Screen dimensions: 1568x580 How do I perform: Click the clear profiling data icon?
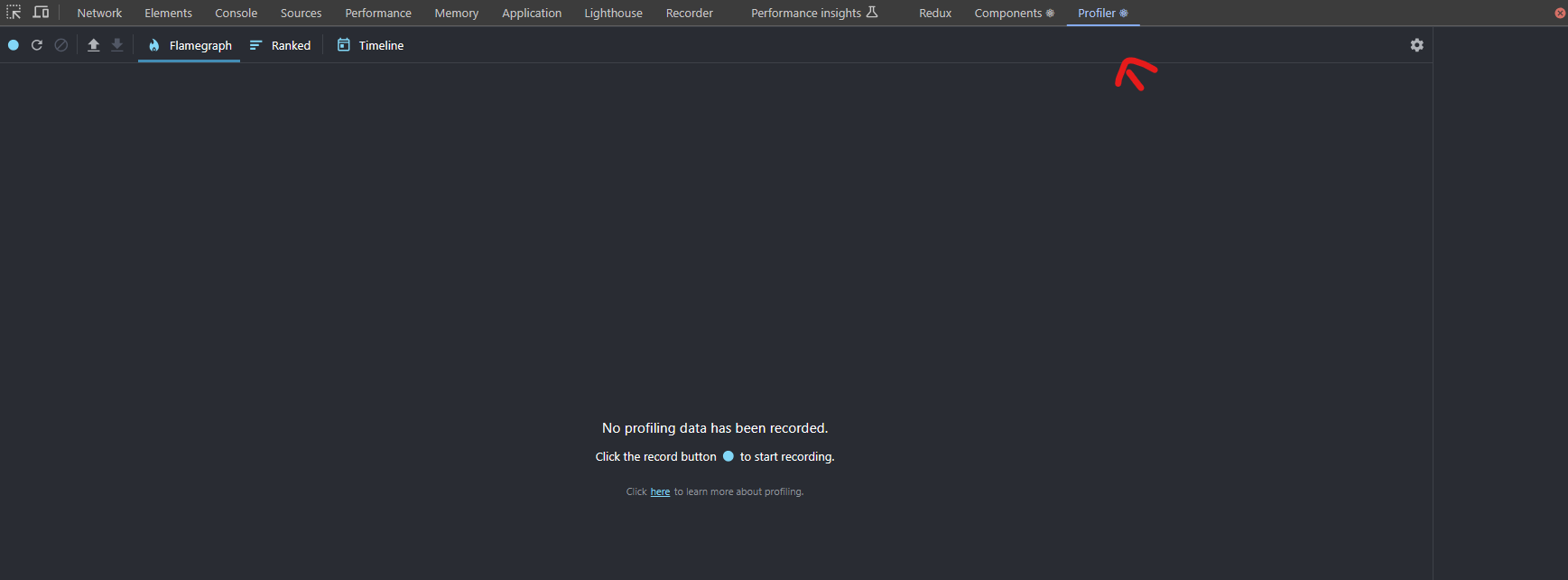61,45
